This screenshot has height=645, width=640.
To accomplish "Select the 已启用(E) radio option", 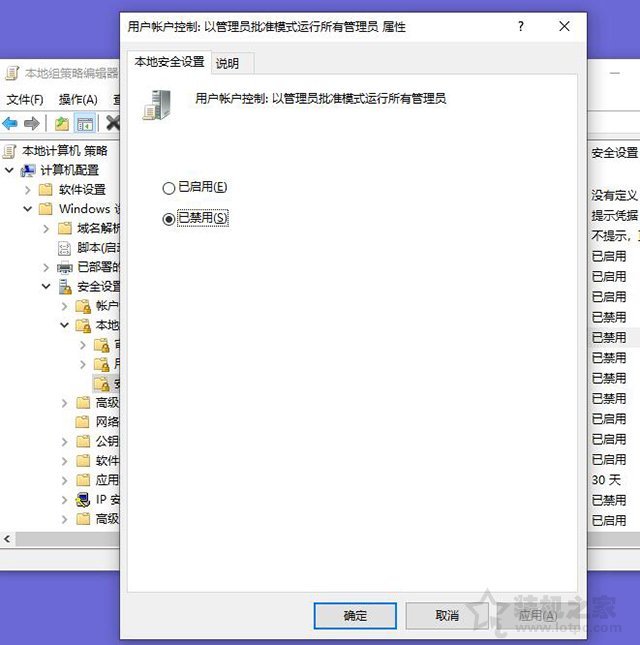I will tap(195, 188).
